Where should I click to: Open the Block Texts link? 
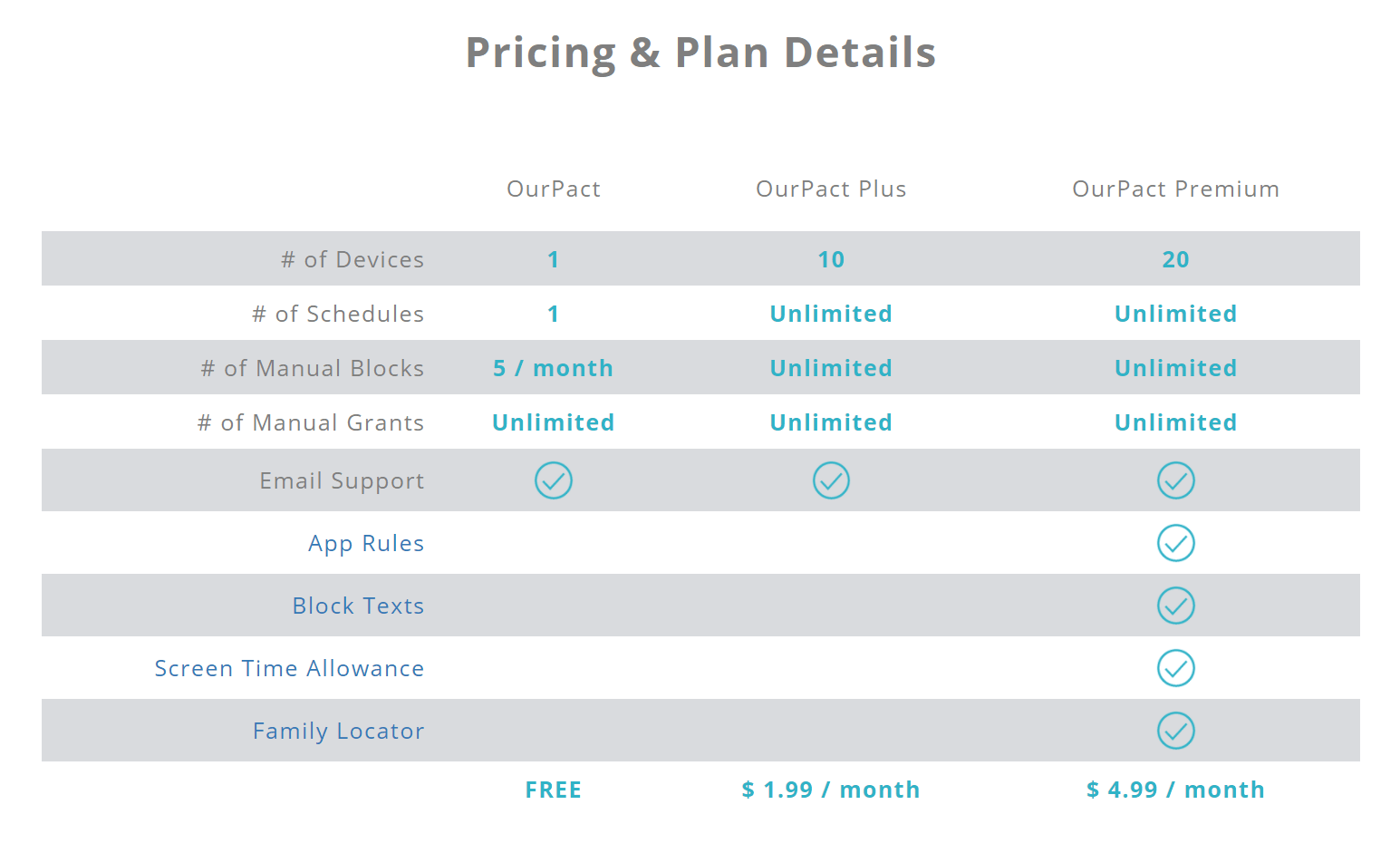pyautogui.click(x=358, y=606)
